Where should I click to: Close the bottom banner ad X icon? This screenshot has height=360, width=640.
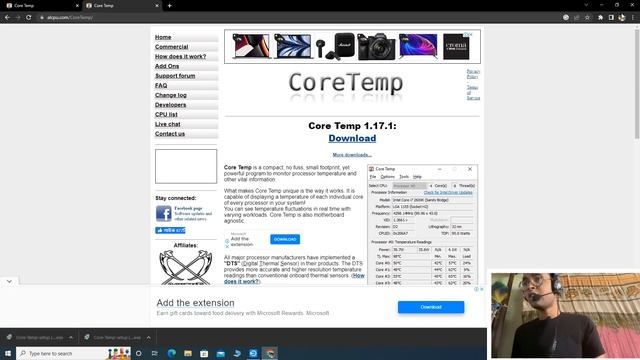482,289
